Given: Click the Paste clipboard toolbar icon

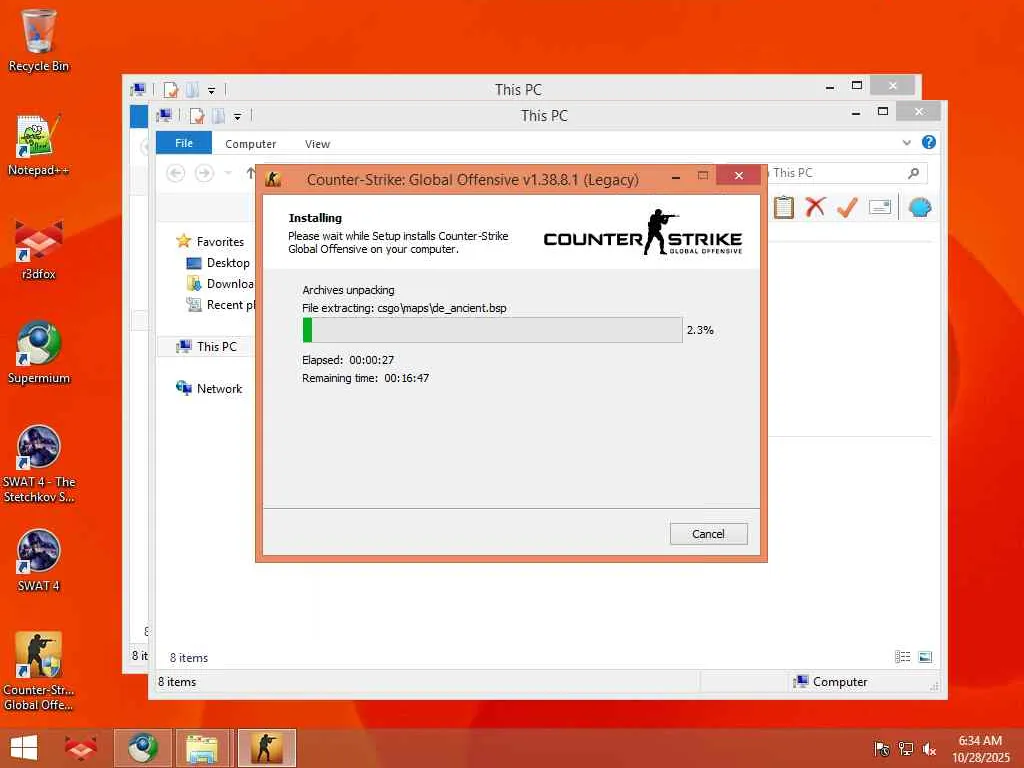Looking at the screenshot, I should pos(784,208).
